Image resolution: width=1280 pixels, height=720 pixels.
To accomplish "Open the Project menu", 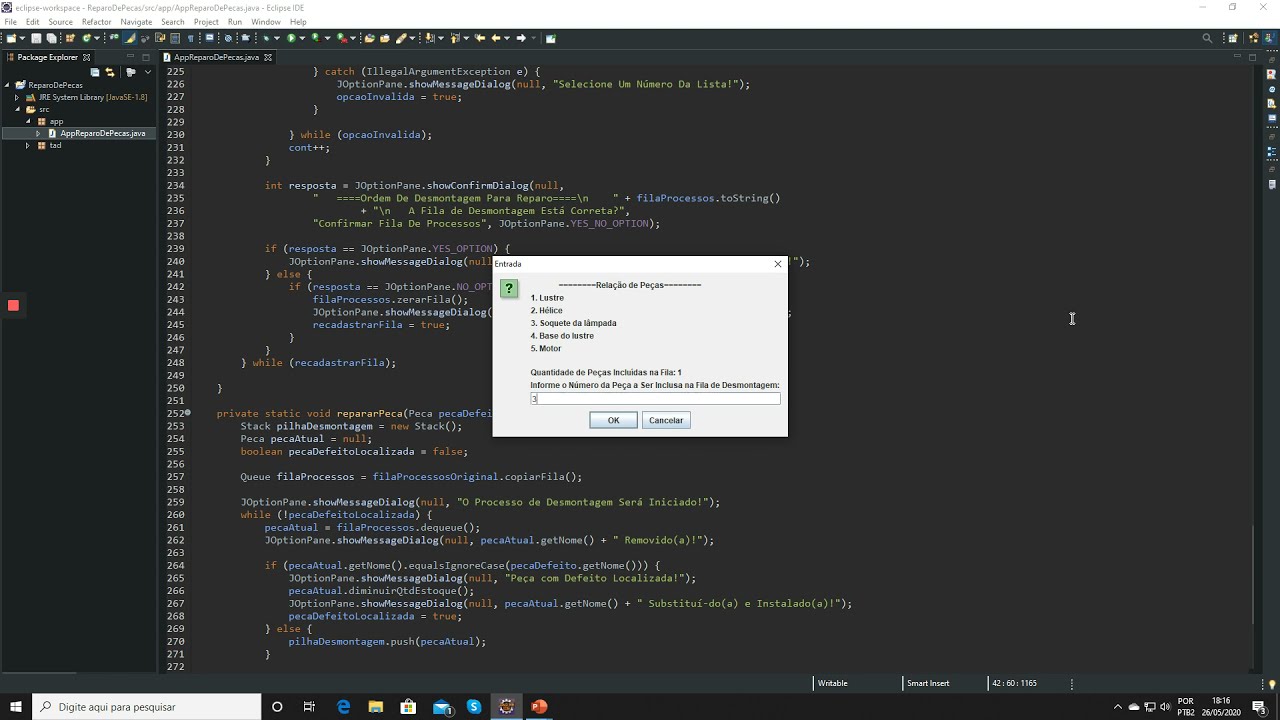I will coord(206,21).
